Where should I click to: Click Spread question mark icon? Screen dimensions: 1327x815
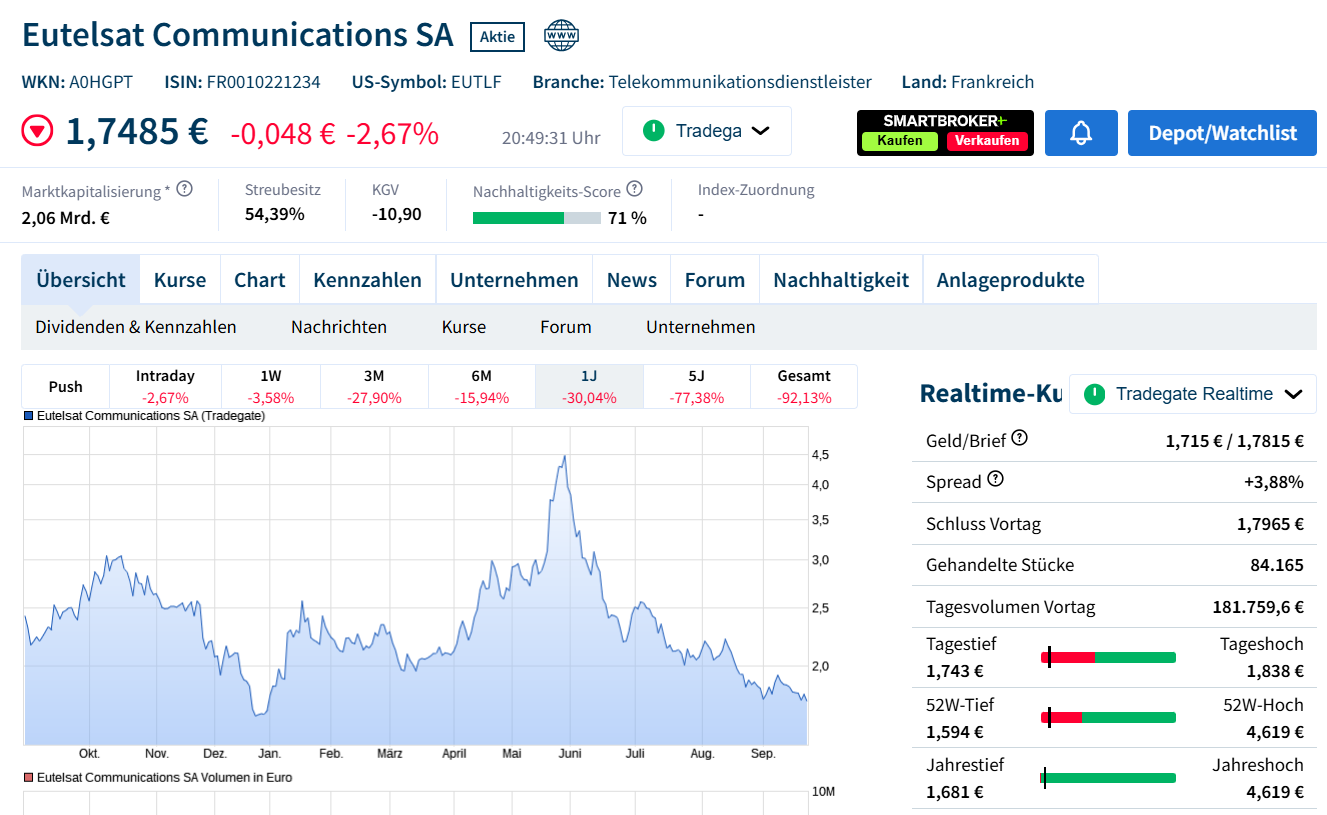click(995, 479)
